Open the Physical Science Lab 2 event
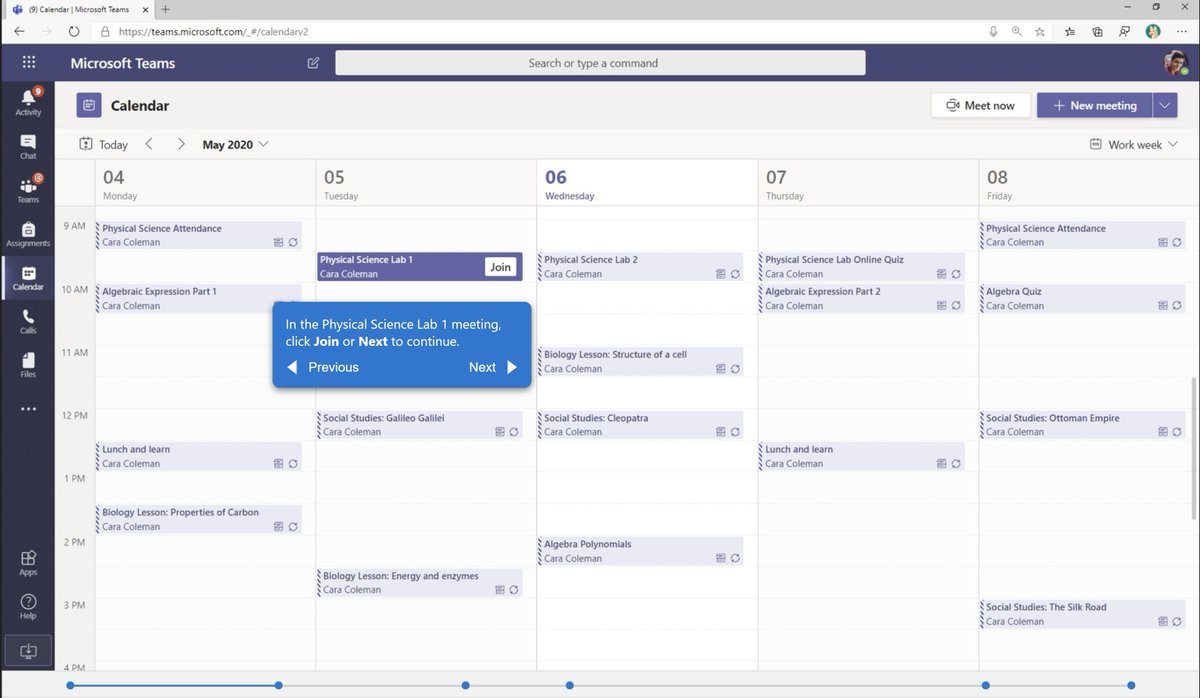Viewport: 1200px width, 698px height. click(x=640, y=266)
